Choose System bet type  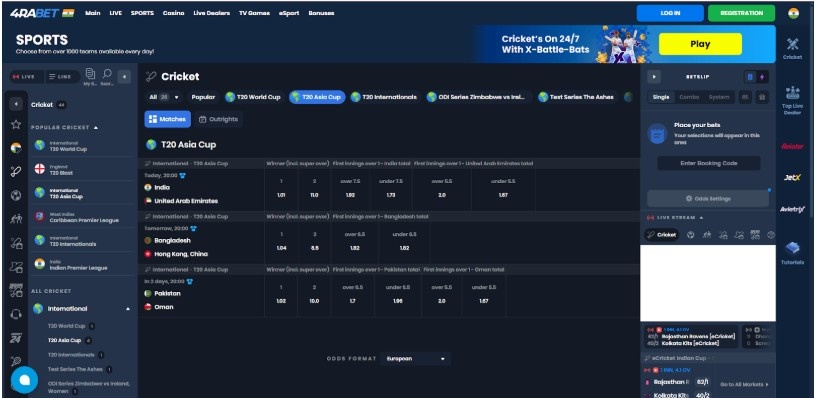(719, 97)
